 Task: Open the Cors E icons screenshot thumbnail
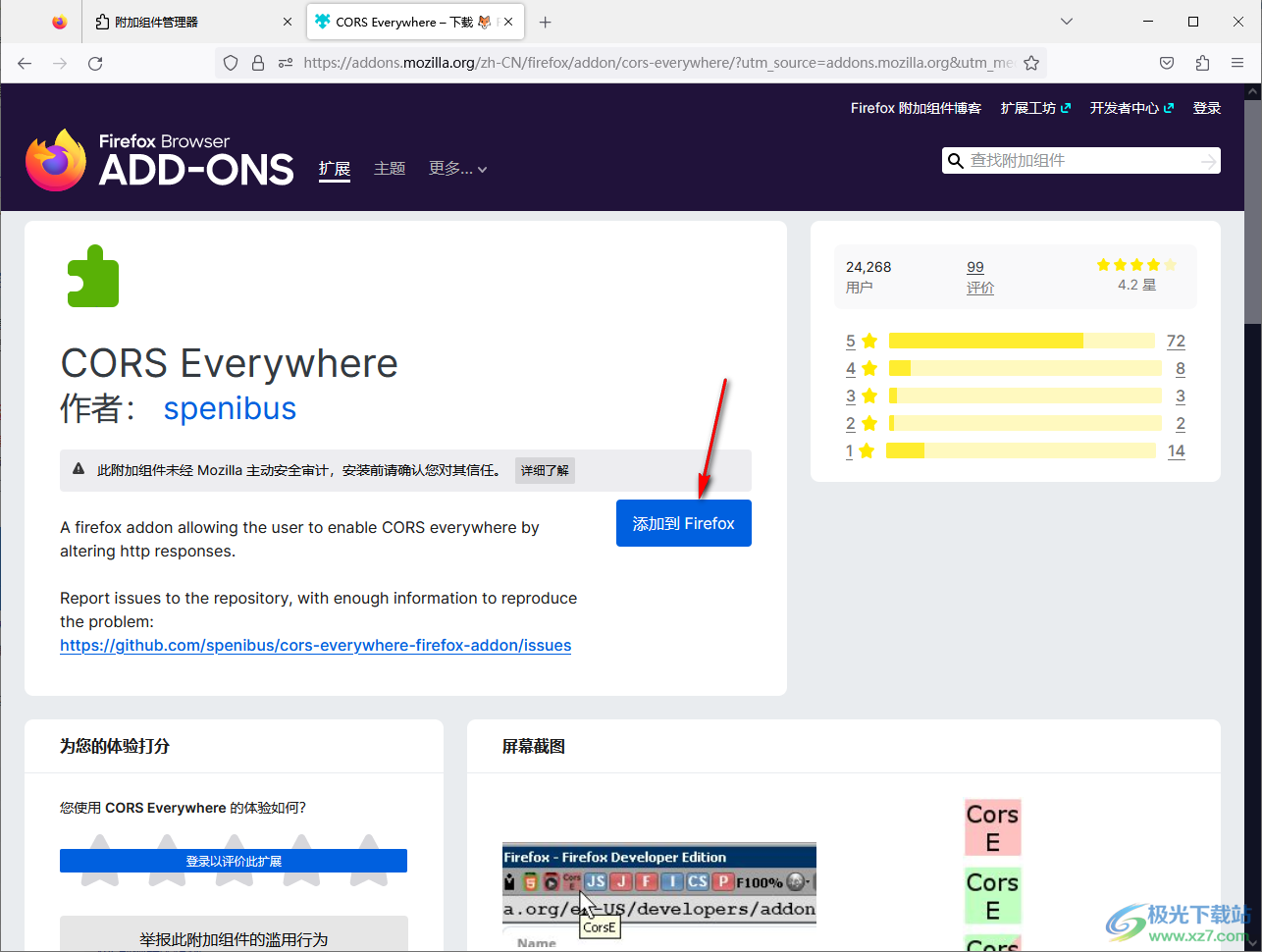click(993, 873)
